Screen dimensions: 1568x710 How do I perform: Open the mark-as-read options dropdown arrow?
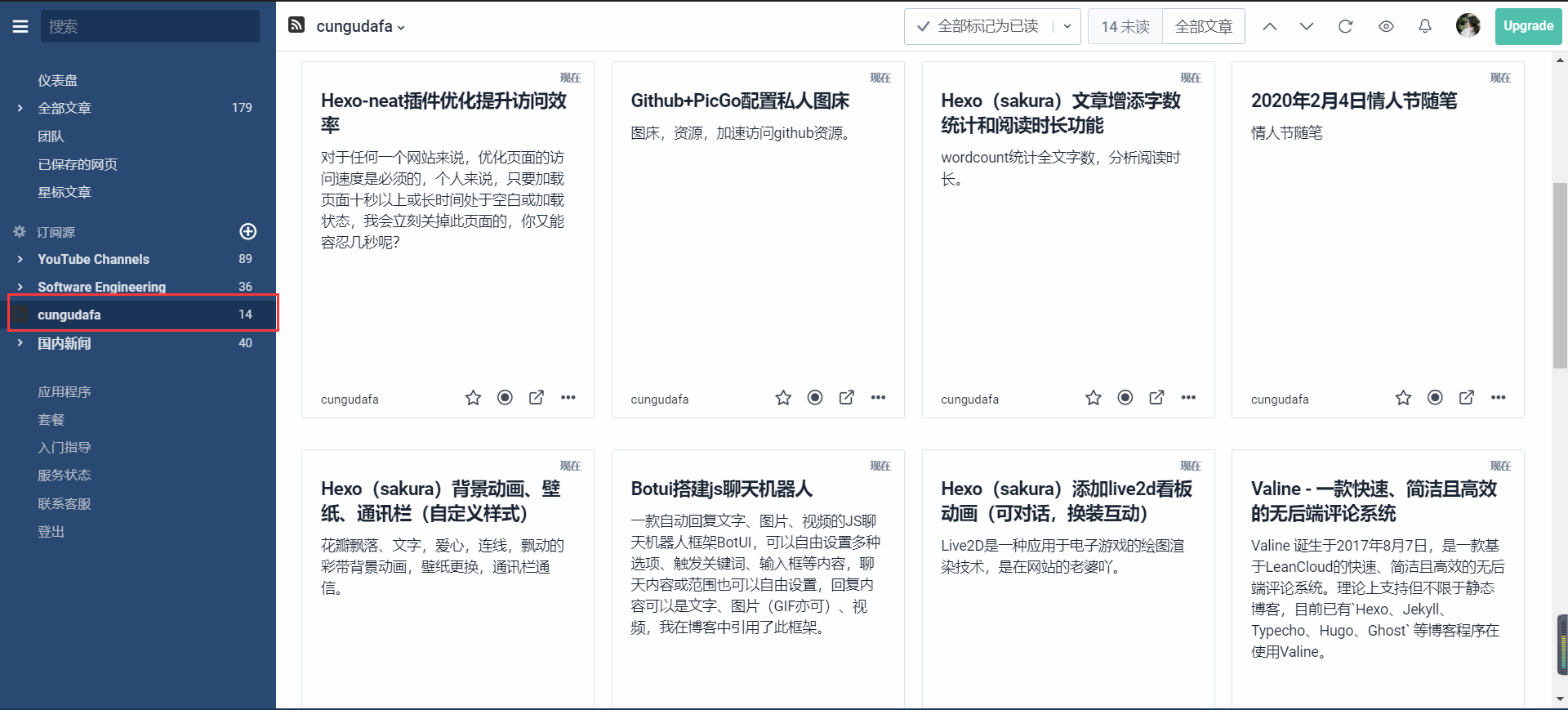pos(1067,26)
